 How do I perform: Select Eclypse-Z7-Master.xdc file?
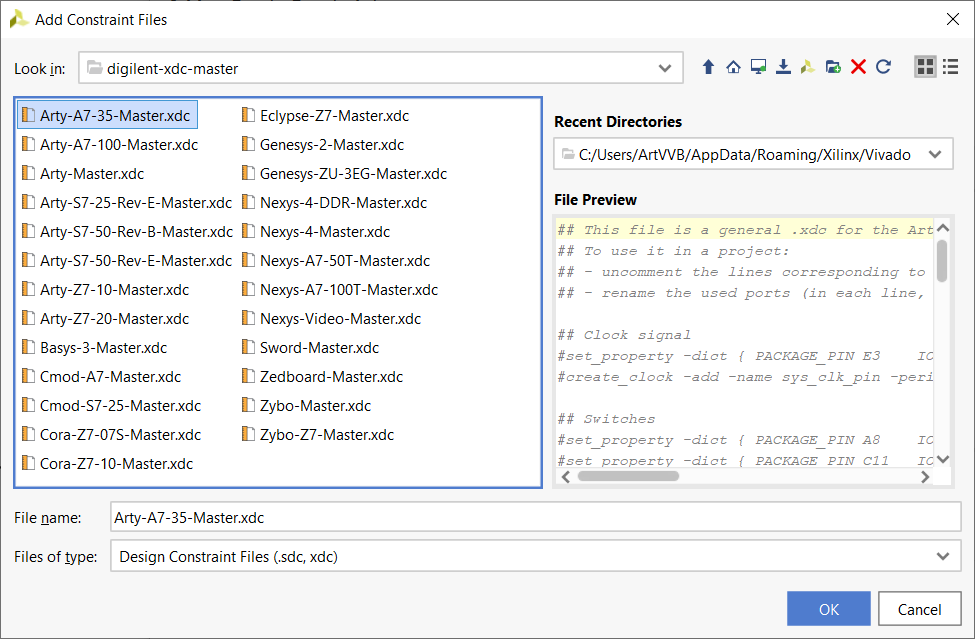326,116
